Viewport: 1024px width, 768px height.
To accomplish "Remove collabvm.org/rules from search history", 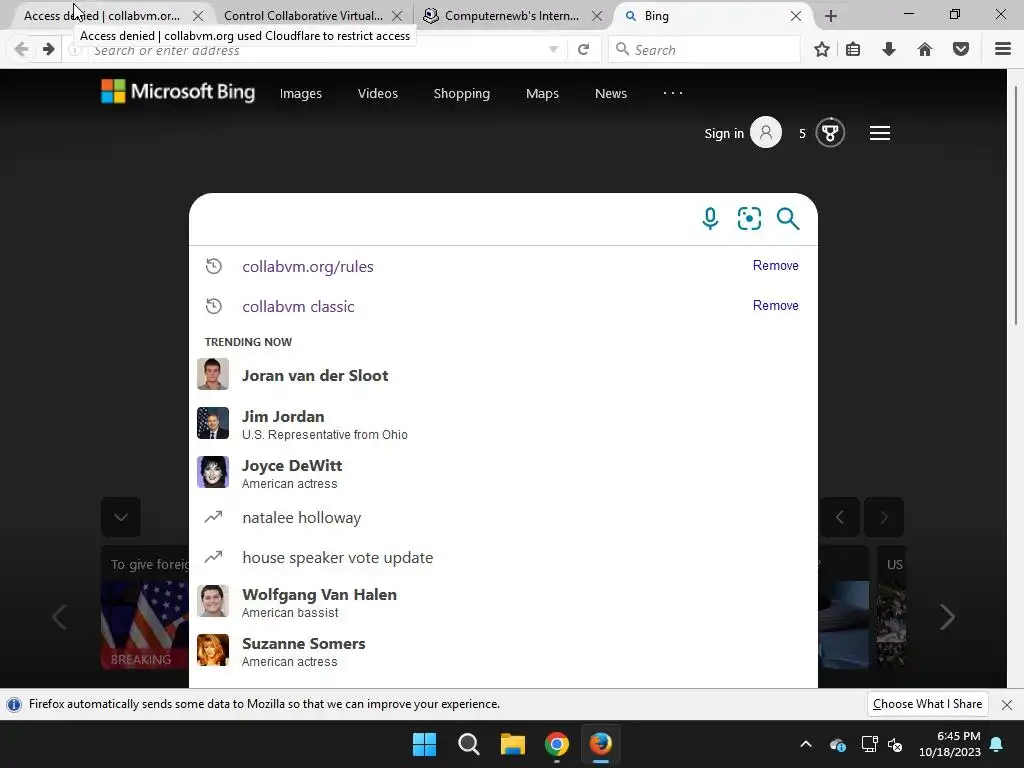I will (x=776, y=265).
